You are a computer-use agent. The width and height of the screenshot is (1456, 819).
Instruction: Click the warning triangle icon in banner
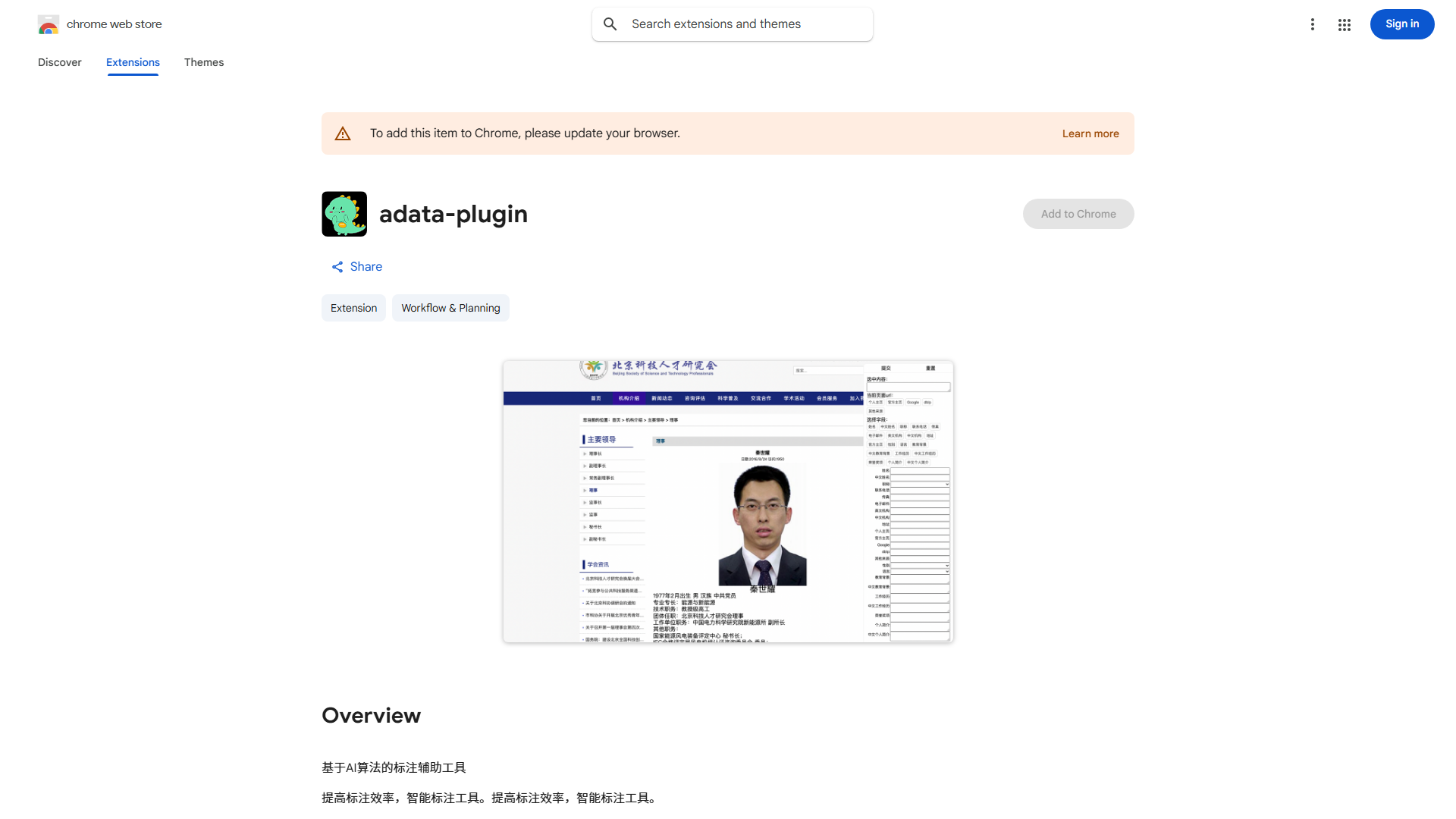click(343, 133)
